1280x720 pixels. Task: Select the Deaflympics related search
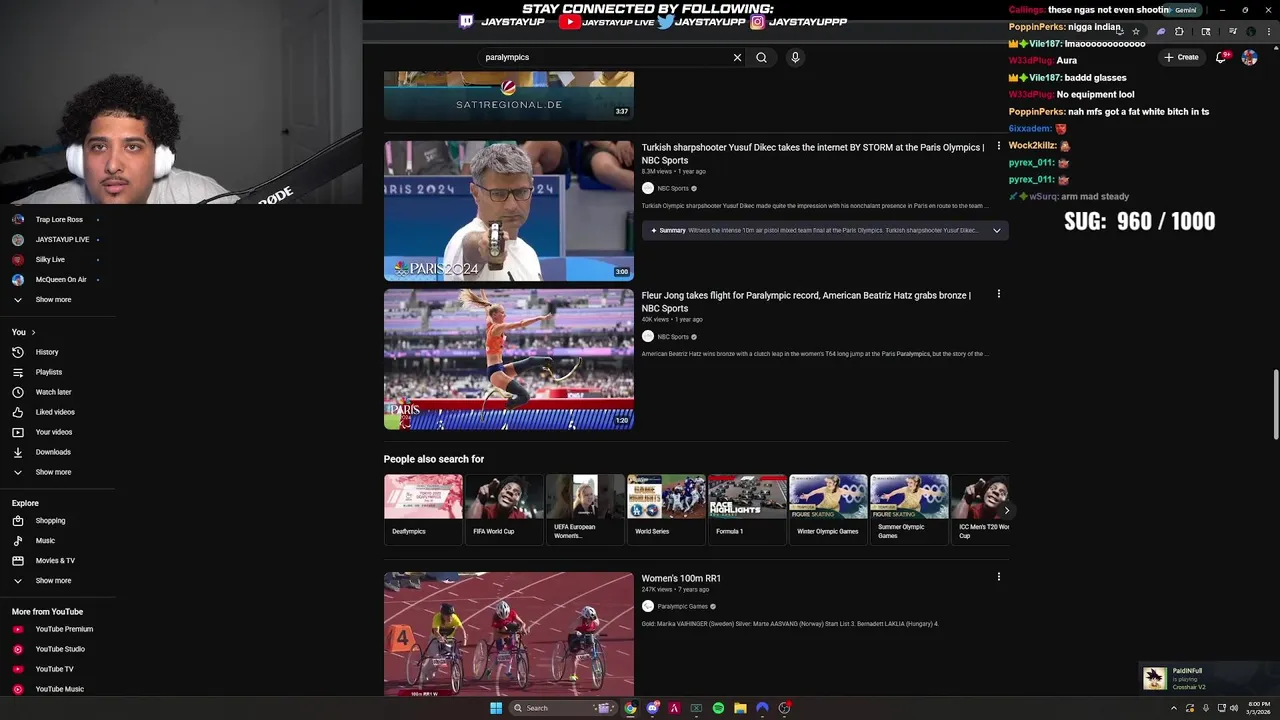point(423,509)
